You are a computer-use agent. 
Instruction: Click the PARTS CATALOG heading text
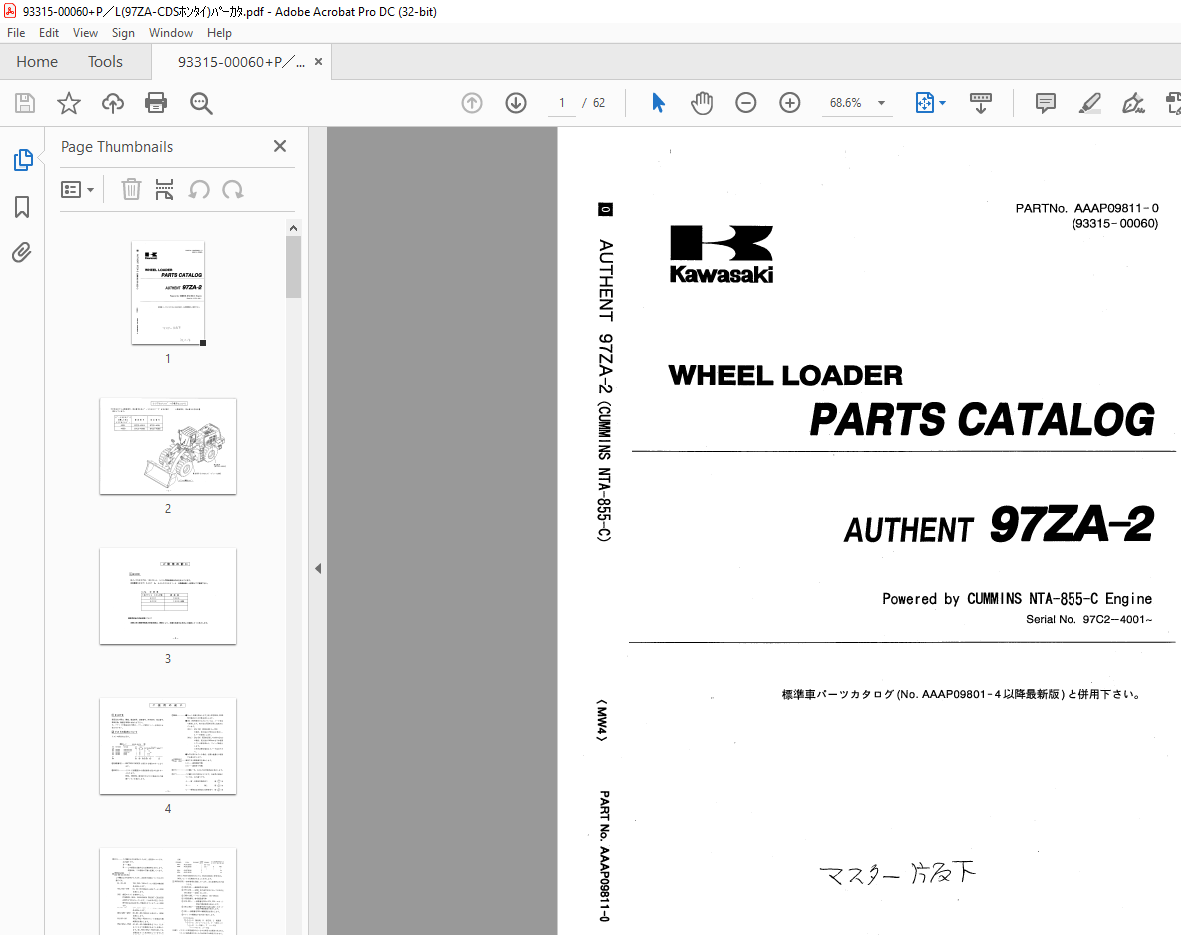click(982, 420)
